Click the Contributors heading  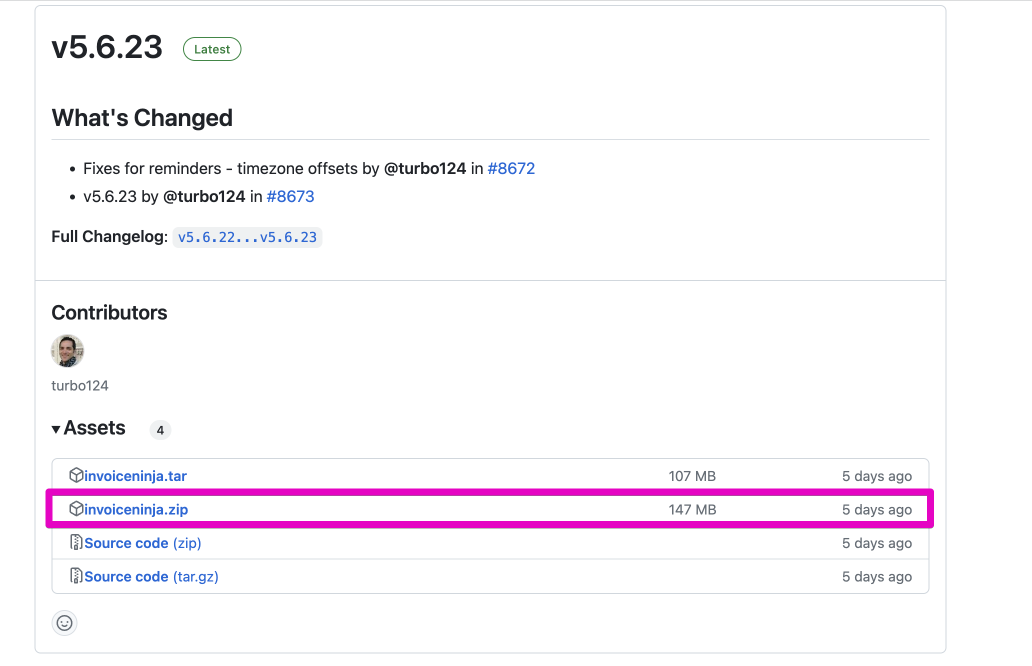(109, 313)
